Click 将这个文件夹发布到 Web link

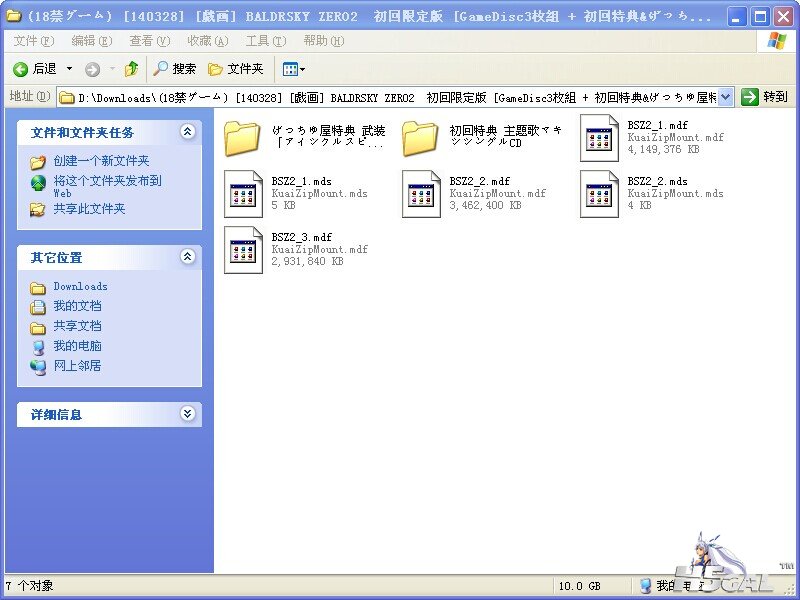108,186
